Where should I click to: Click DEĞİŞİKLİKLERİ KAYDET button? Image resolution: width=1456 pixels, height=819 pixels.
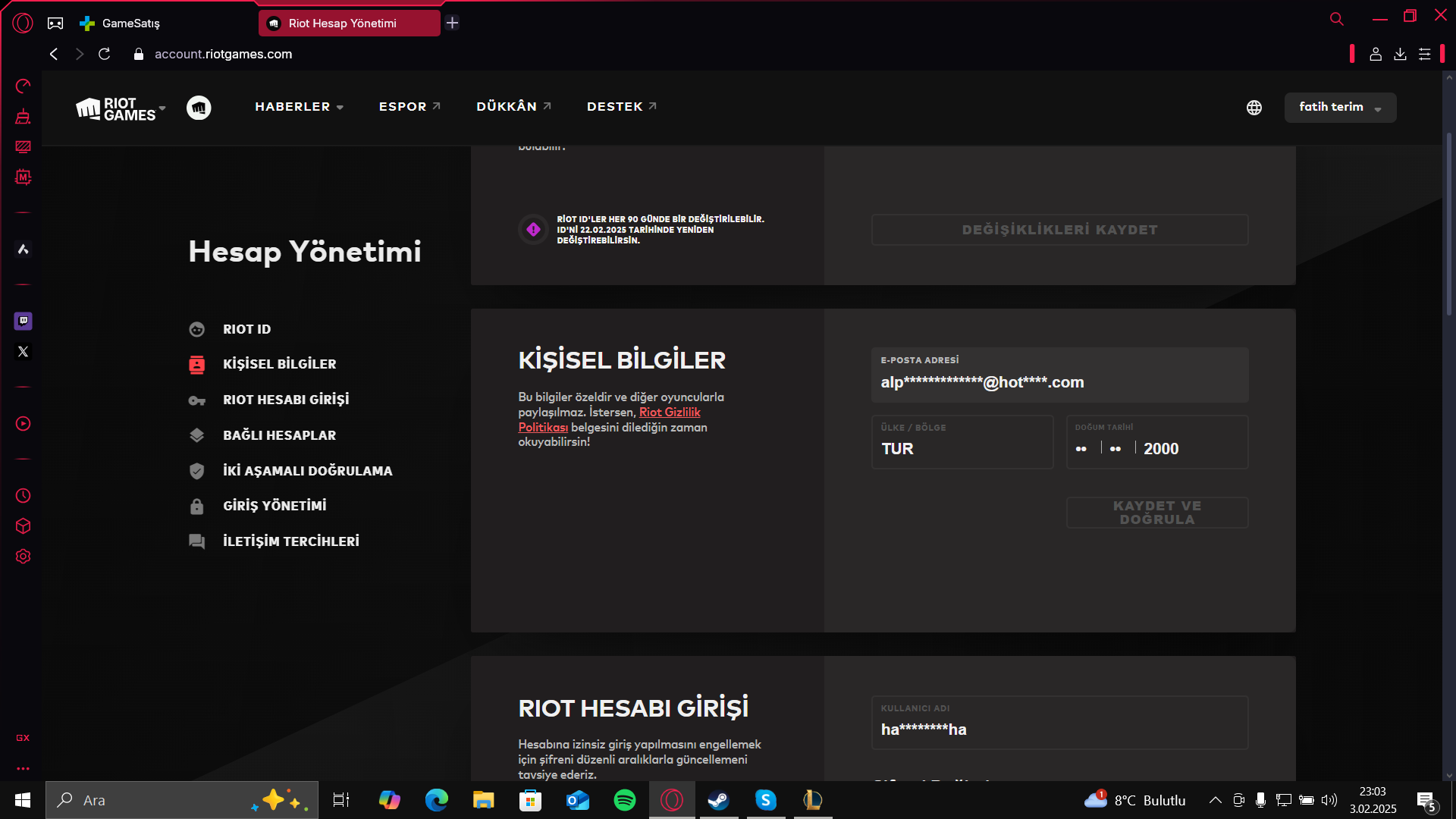tap(1059, 230)
